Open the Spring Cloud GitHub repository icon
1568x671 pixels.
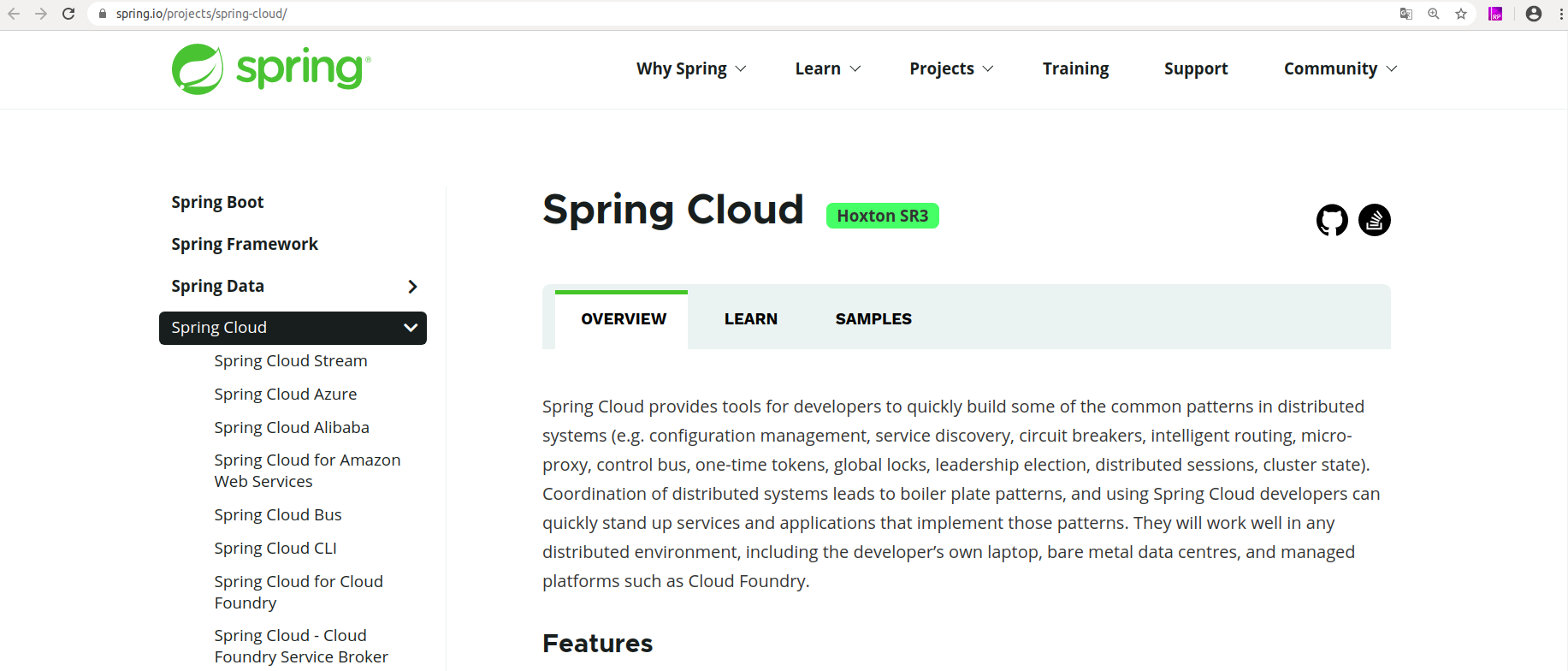1332,220
